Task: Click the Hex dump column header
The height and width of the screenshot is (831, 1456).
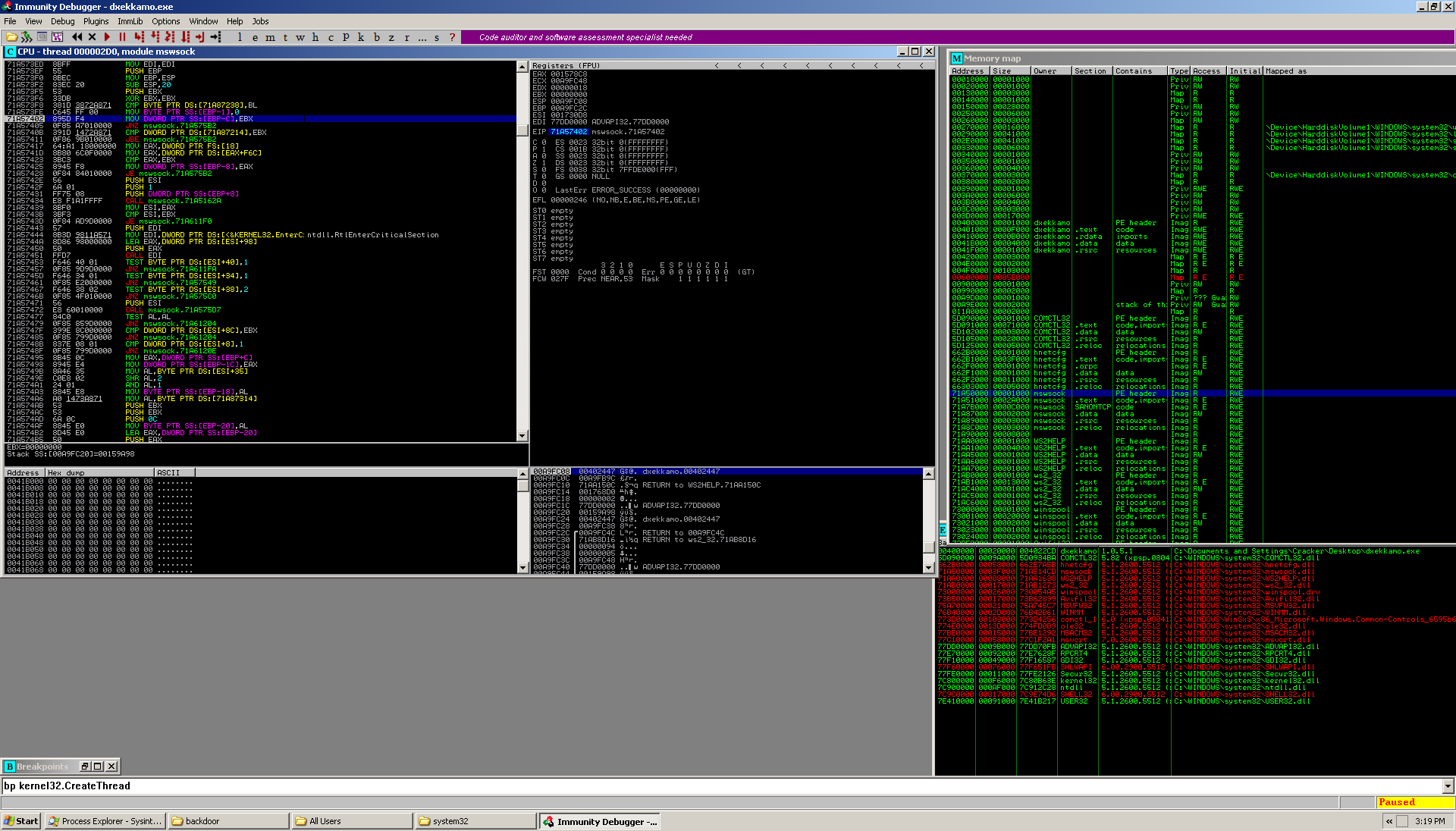Action: point(99,473)
